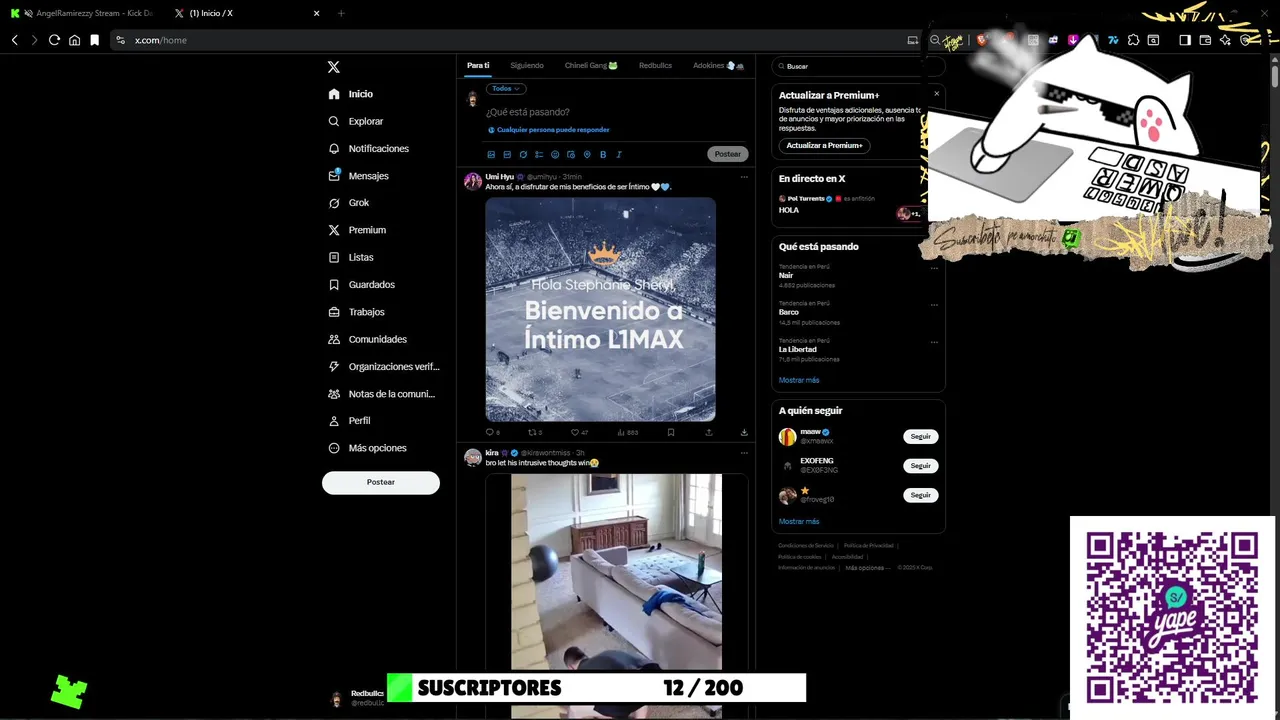This screenshot has width=1280, height=720.
Task: Show more trends via Mostrar más
Action: pyautogui.click(x=799, y=380)
